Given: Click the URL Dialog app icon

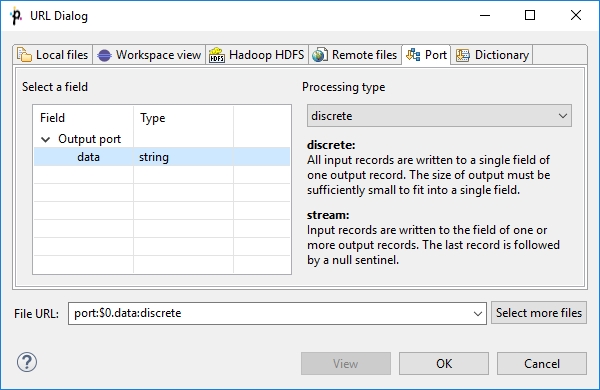Looking at the screenshot, I should click(x=16, y=16).
